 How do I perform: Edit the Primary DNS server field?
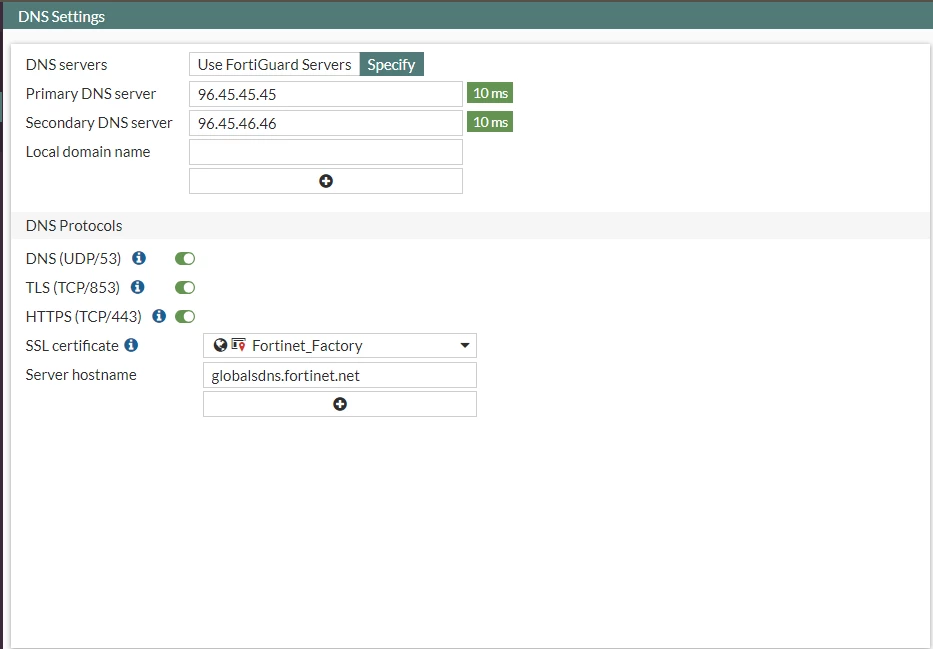point(325,94)
